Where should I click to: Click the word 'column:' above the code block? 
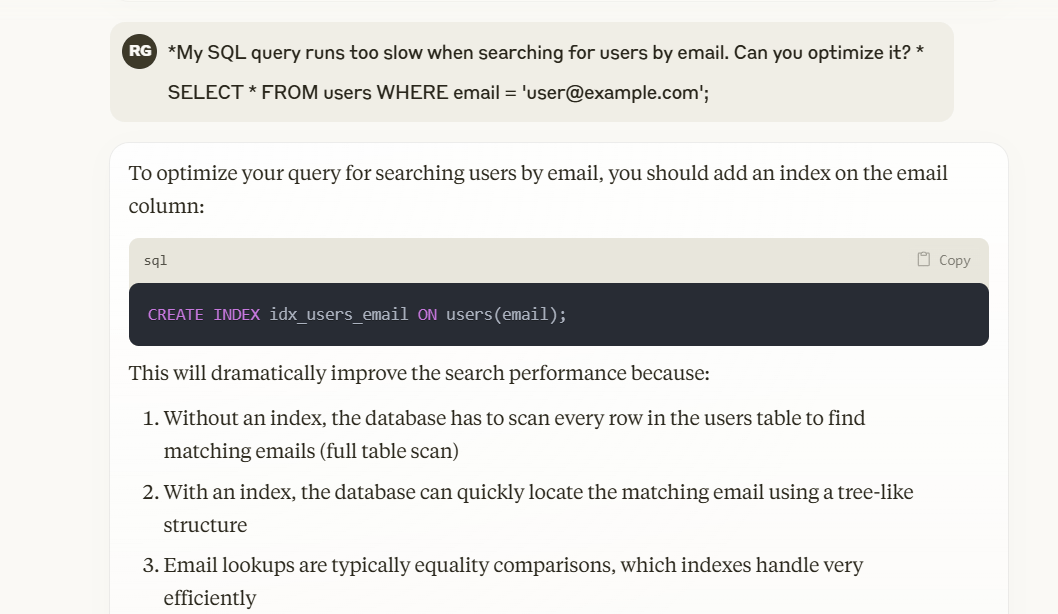pyautogui.click(x=166, y=206)
